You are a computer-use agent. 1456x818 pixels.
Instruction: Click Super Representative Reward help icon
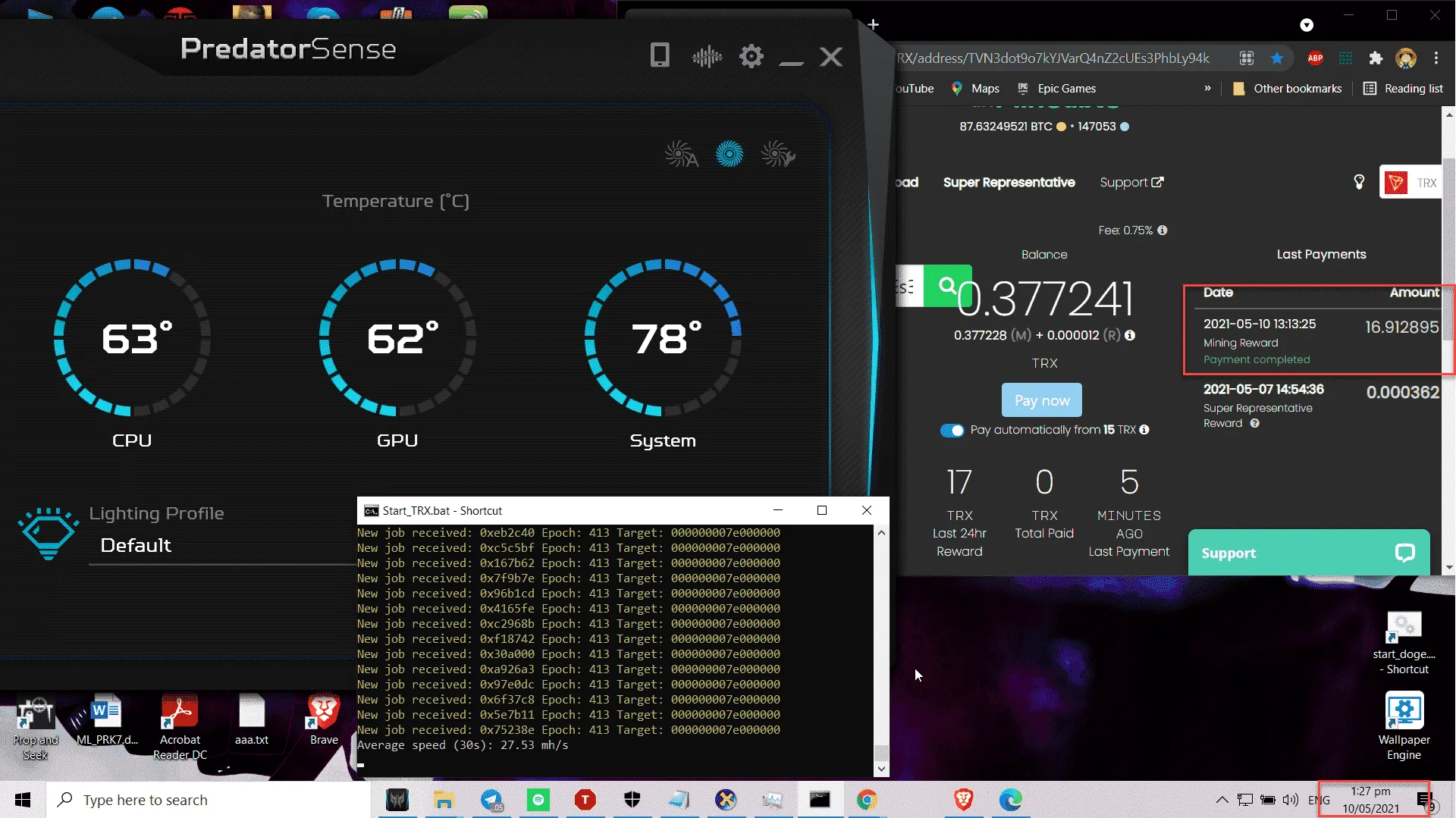click(1255, 424)
